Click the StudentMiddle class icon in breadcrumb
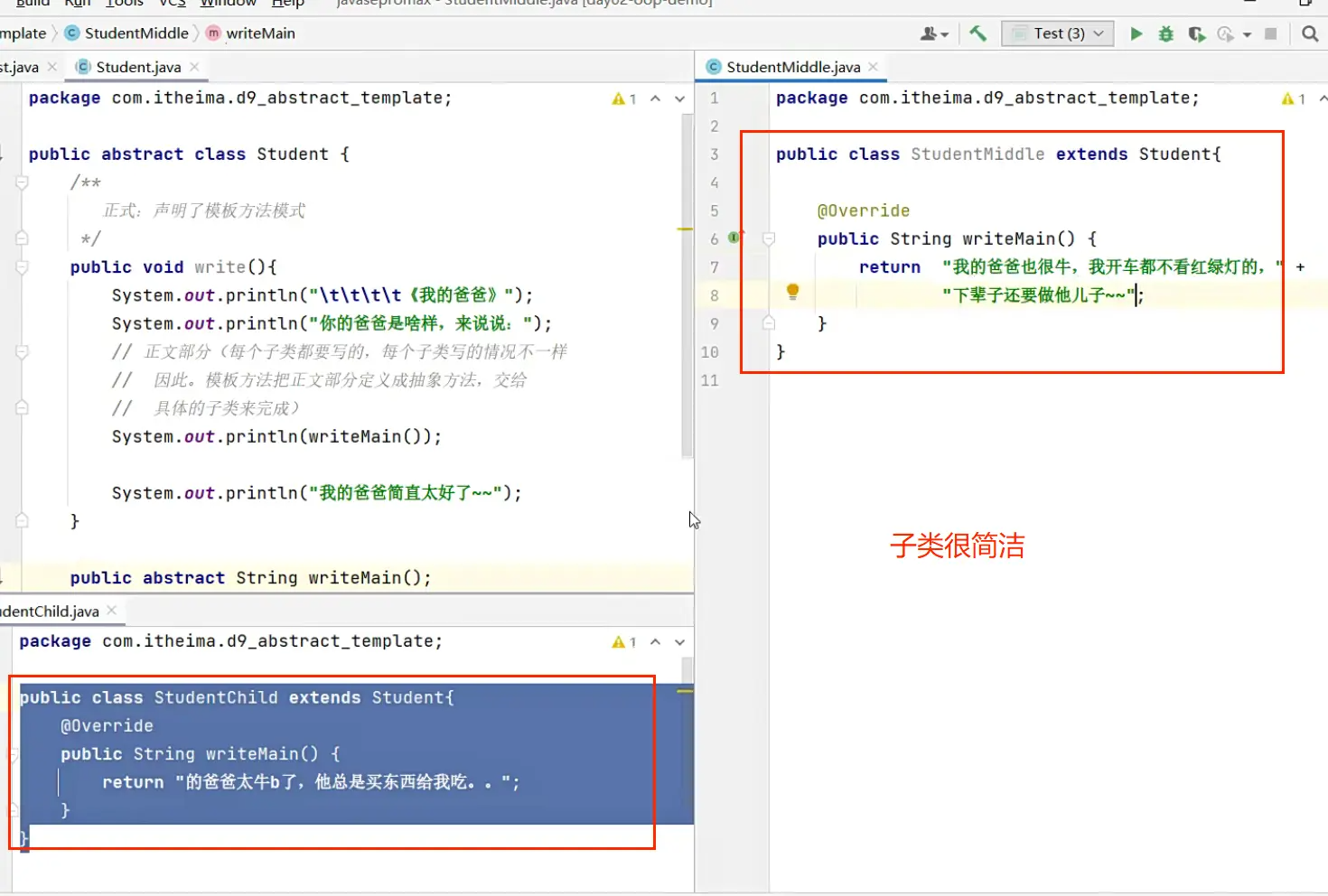1328x896 pixels. click(72, 33)
